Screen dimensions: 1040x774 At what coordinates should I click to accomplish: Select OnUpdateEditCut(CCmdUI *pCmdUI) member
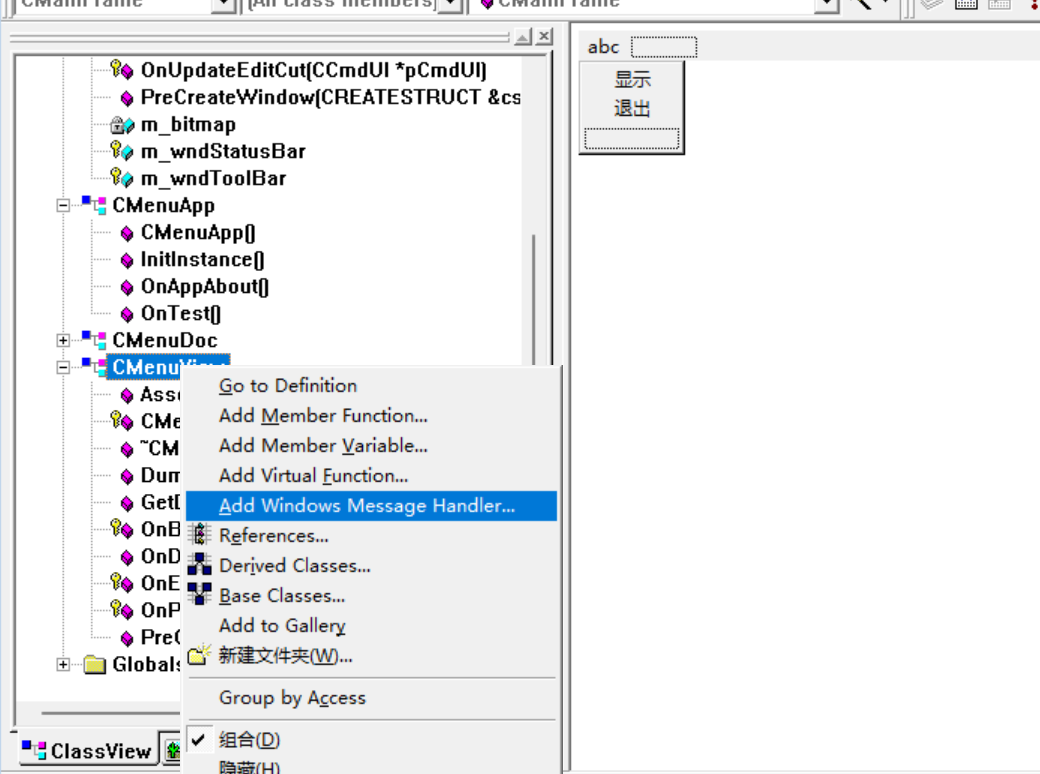[314, 70]
